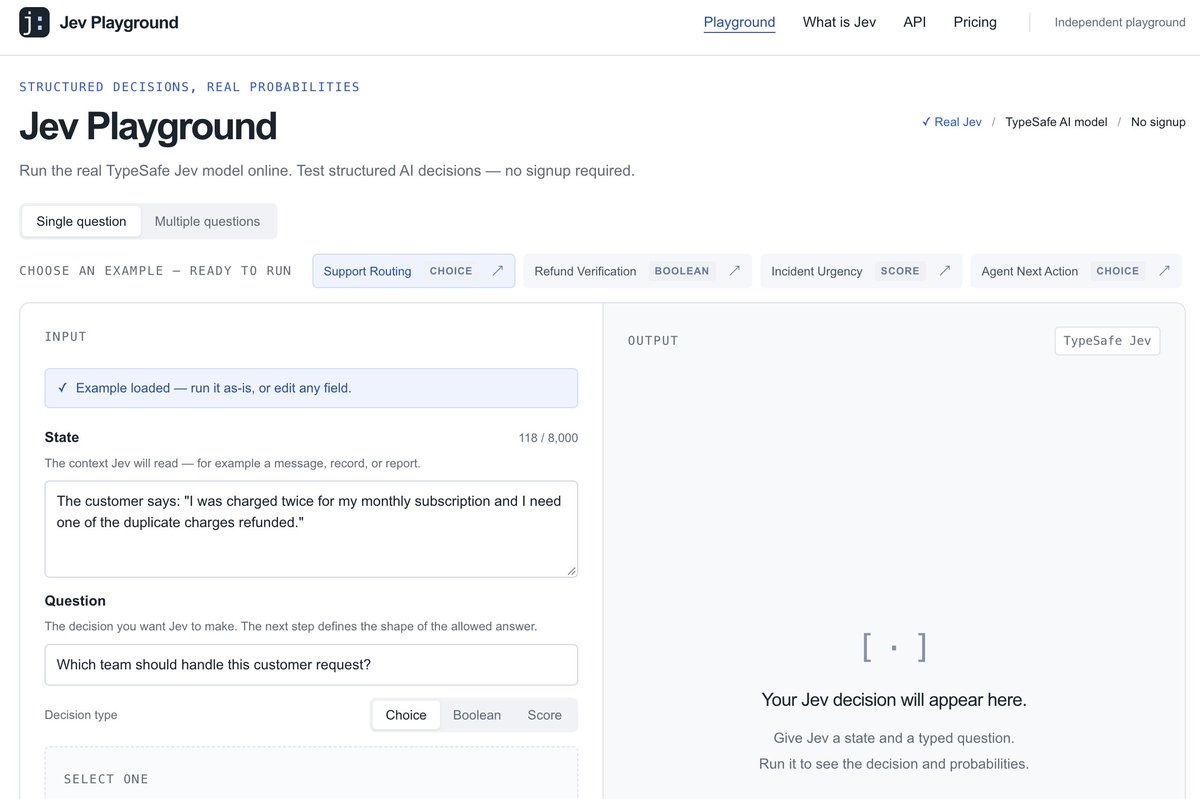This screenshot has width=1200, height=799.
Task: Click into the State text area
Action: coord(311,529)
